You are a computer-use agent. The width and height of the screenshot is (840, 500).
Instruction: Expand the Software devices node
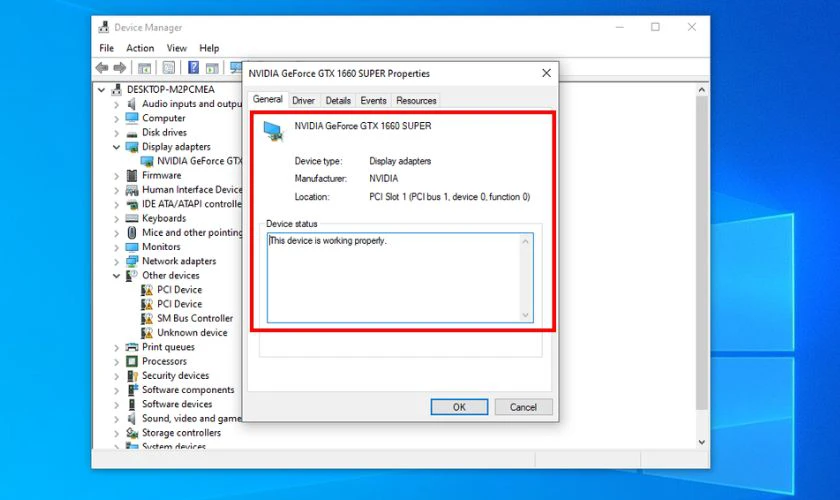(117, 405)
